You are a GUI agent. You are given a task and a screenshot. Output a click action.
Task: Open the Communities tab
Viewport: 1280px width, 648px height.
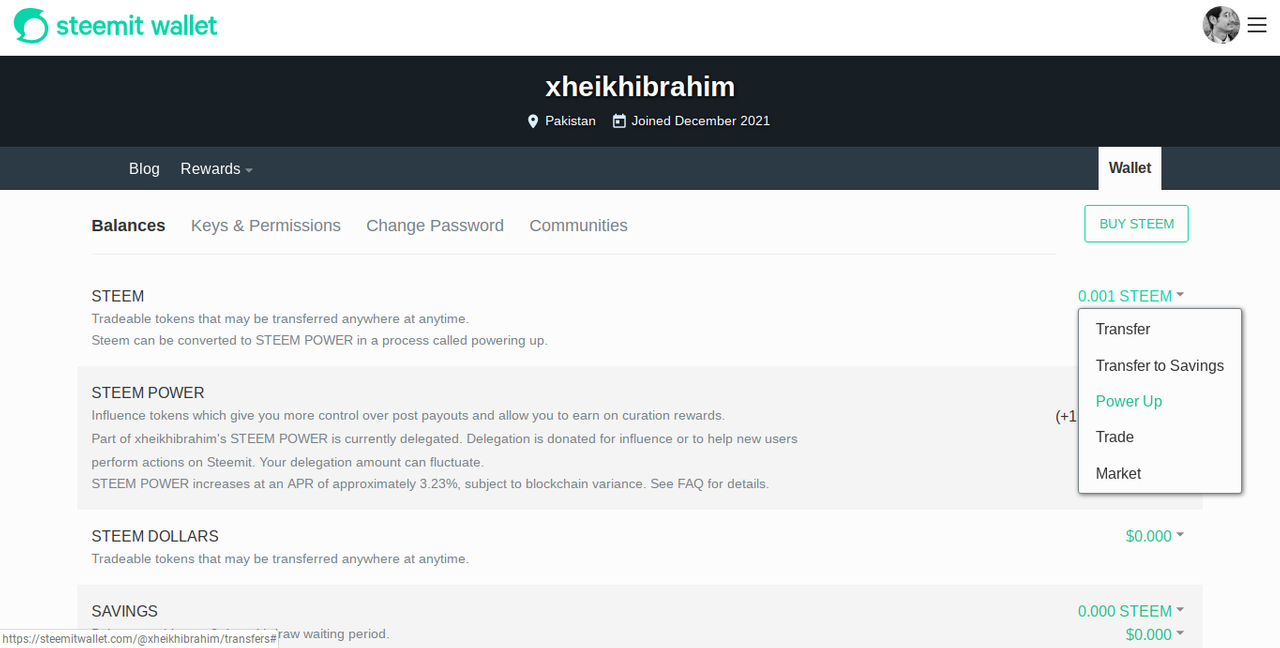click(578, 226)
